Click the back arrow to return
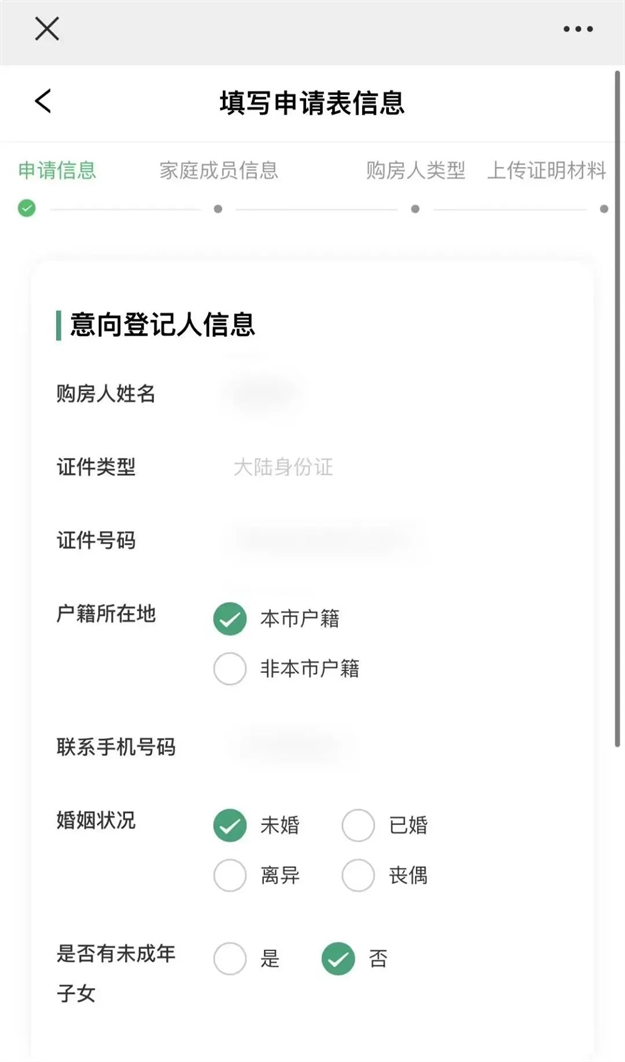This screenshot has height=1062, width=625. point(39,101)
